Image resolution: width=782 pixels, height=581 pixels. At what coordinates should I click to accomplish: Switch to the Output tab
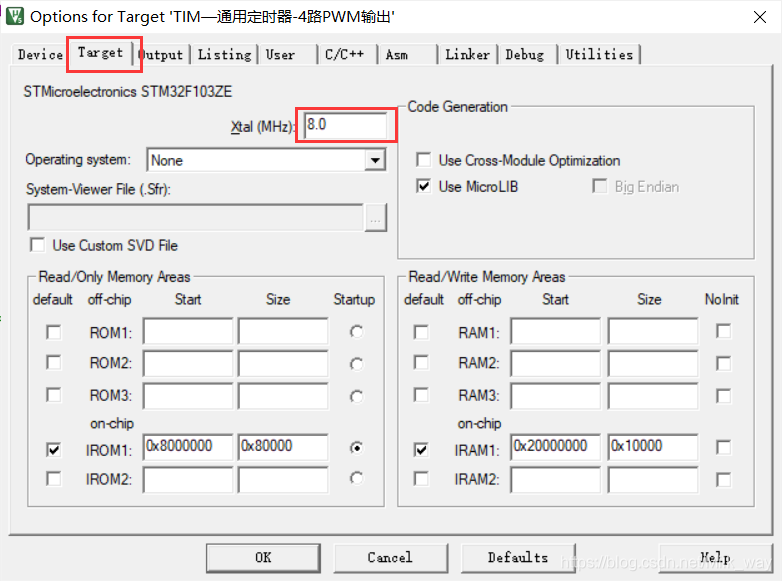pyautogui.click(x=161, y=54)
